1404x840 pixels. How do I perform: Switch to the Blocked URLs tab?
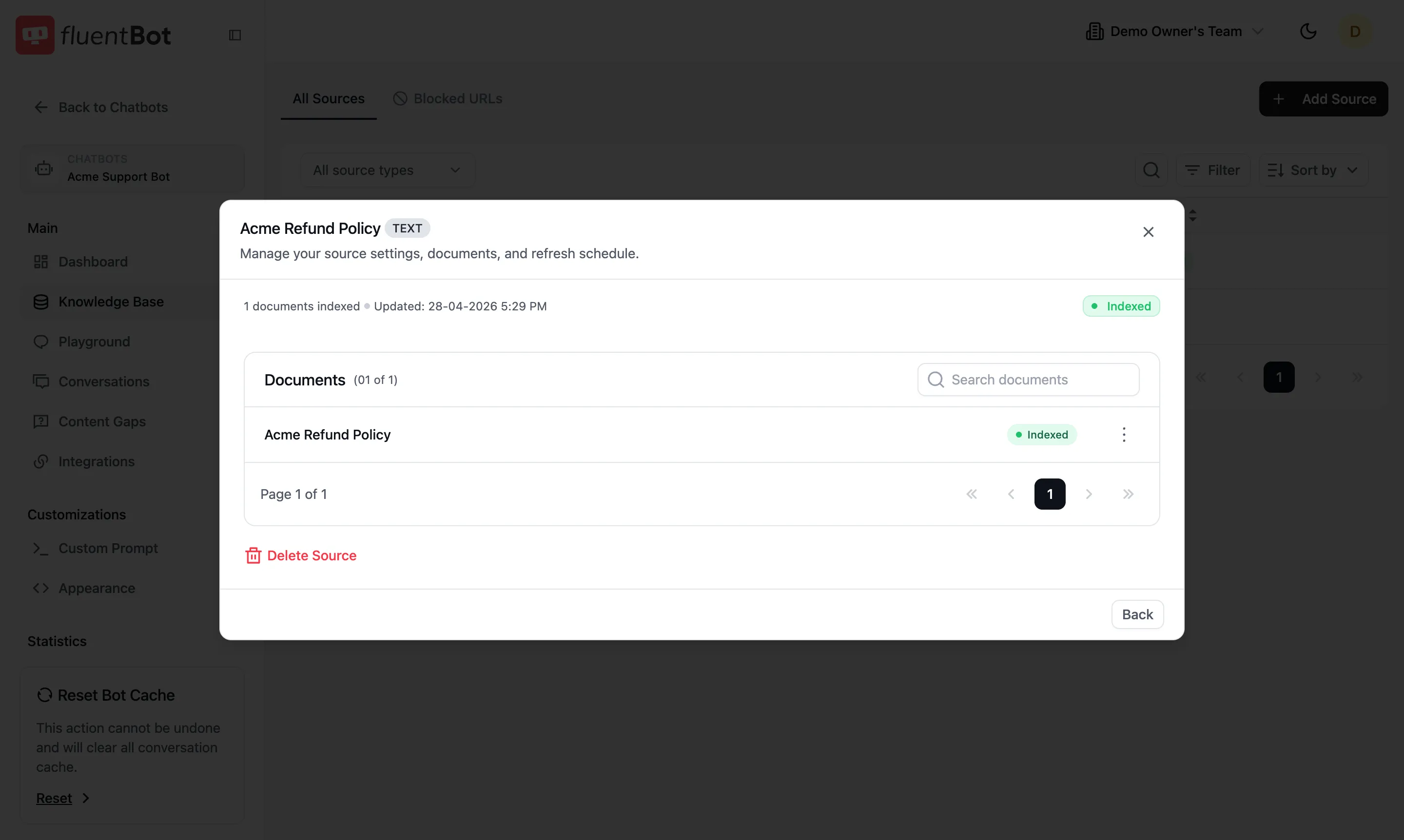point(448,98)
